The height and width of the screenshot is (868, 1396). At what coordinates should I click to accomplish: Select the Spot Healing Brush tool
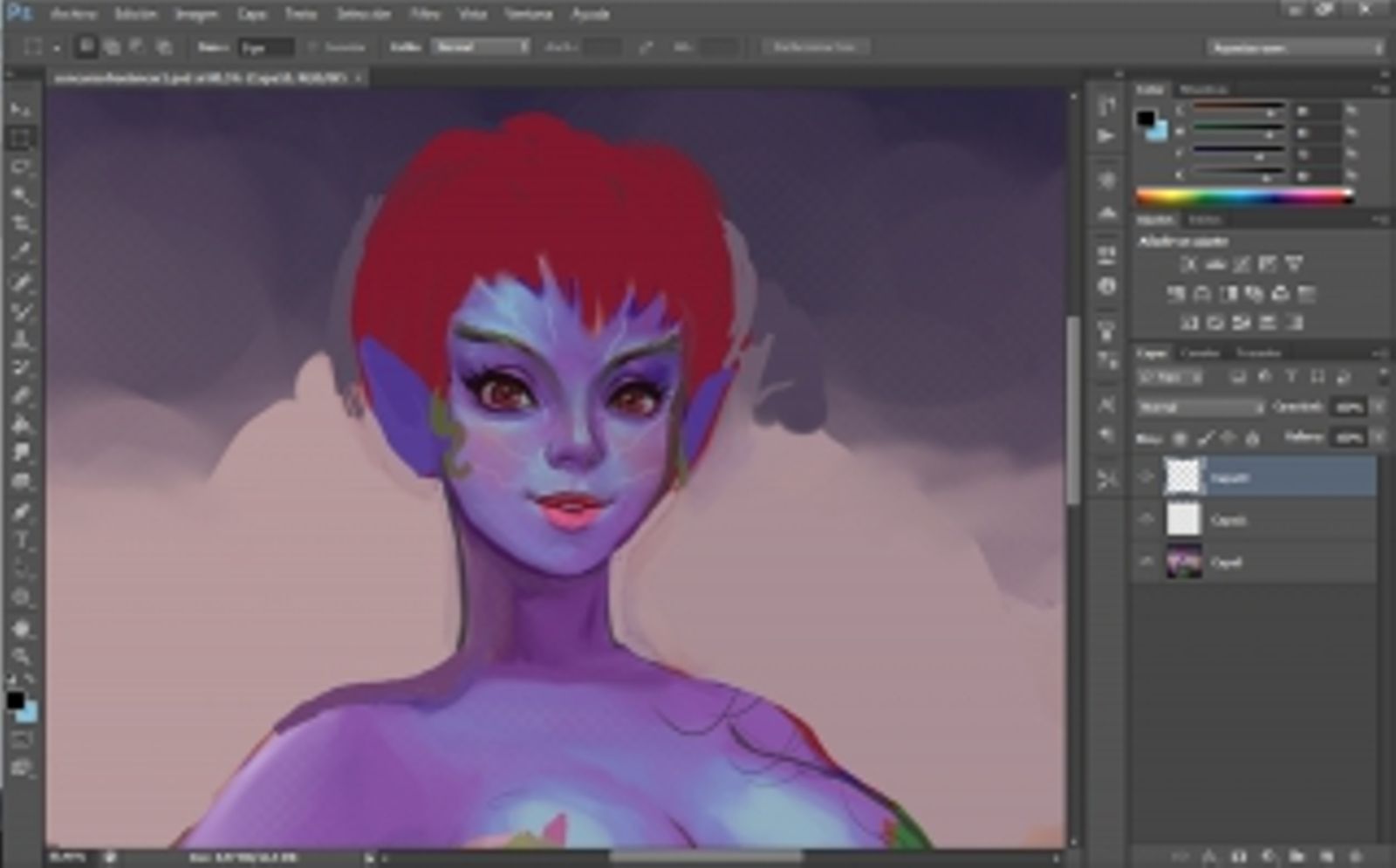pos(21,282)
